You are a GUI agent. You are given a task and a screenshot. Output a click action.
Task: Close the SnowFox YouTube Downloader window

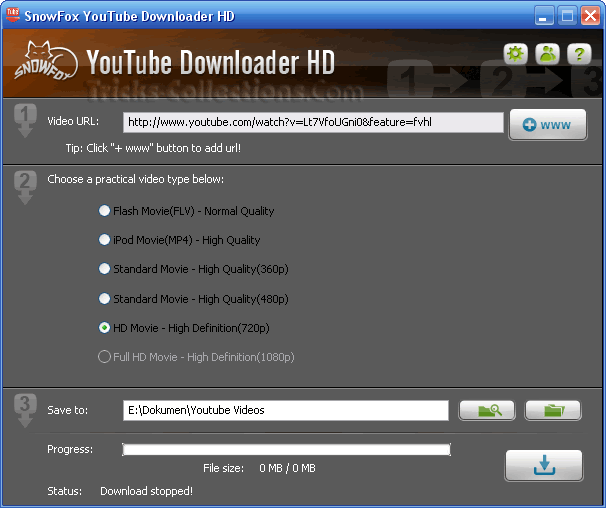point(590,16)
